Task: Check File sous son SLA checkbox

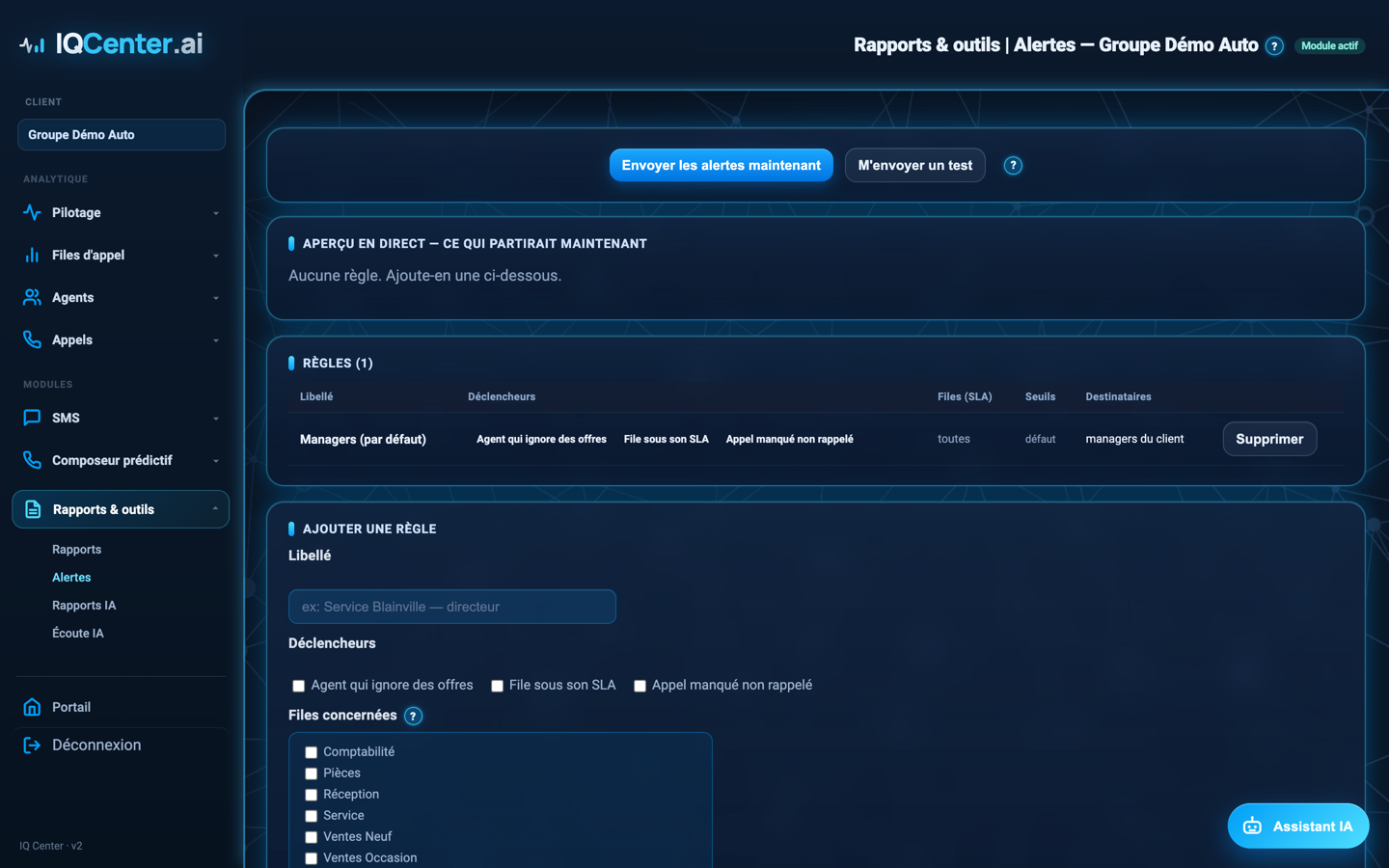Action: coord(497,686)
